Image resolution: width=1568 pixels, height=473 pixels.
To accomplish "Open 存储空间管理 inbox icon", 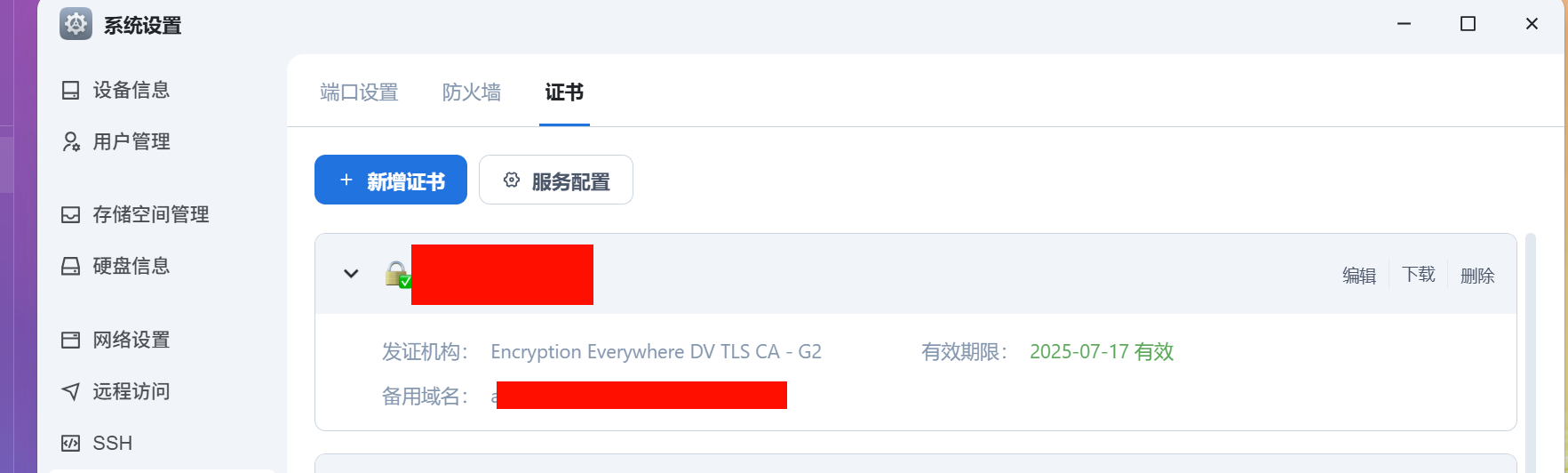I will point(70,214).
